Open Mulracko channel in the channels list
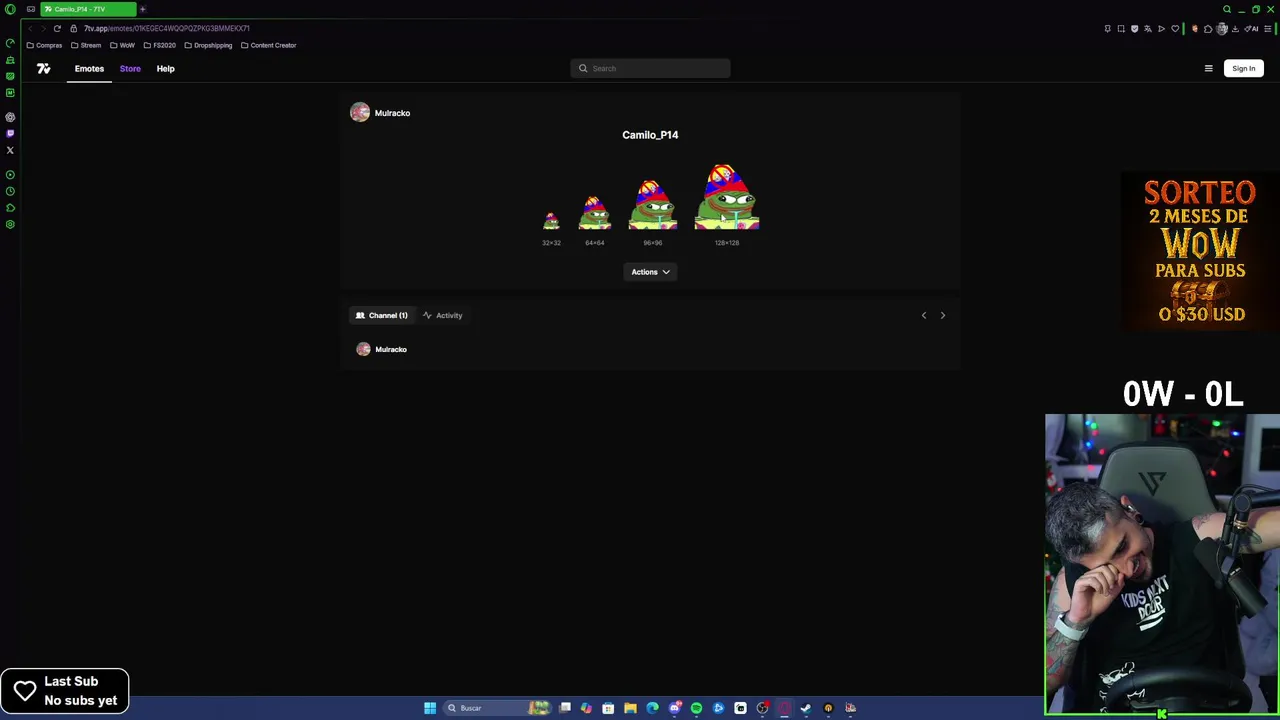Viewport: 1280px width, 720px height. tap(382, 349)
